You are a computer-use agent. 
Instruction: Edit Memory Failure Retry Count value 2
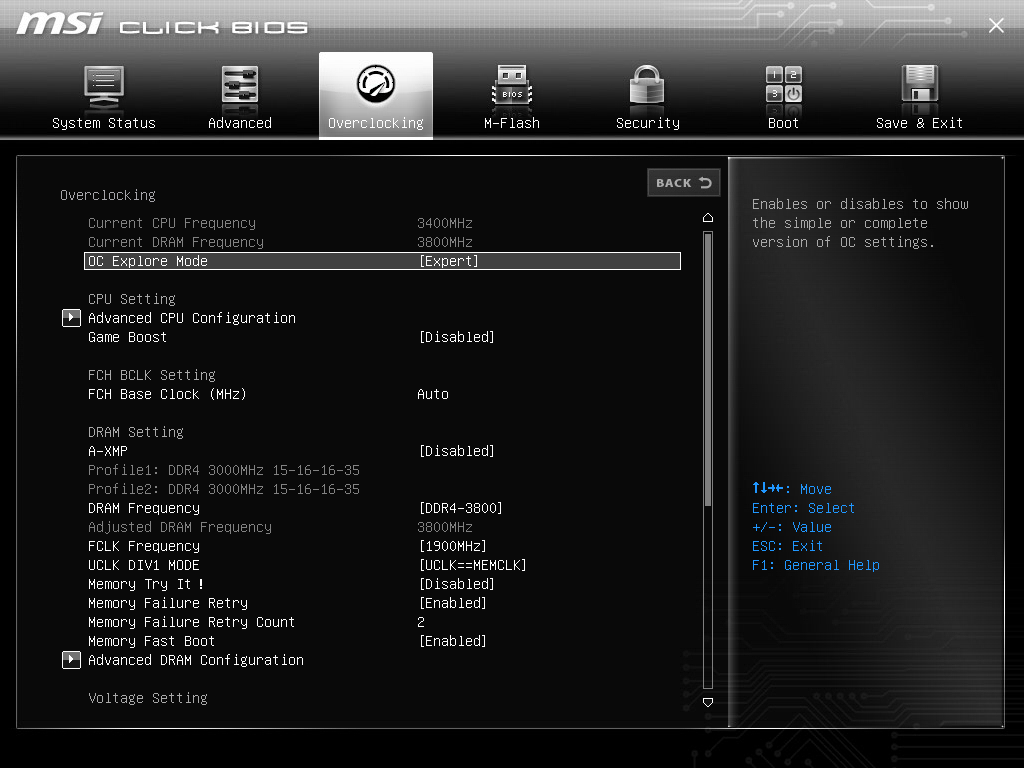point(421,622)
